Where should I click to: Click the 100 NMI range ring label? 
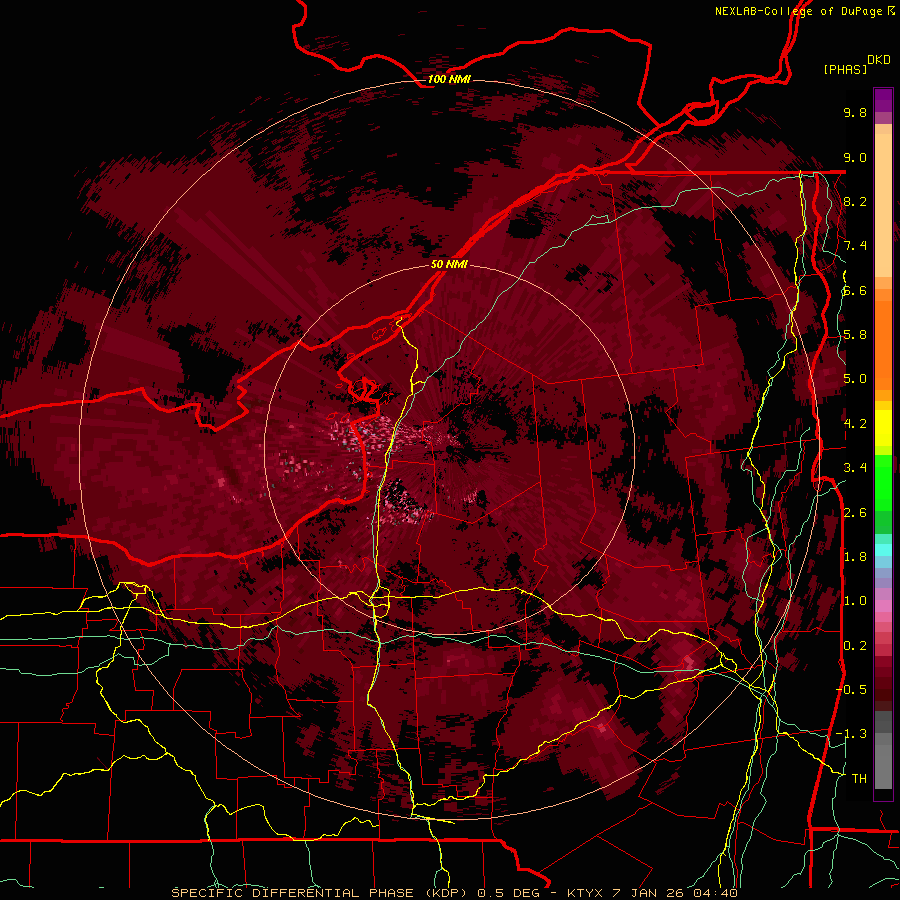click(x=449, y=79)
